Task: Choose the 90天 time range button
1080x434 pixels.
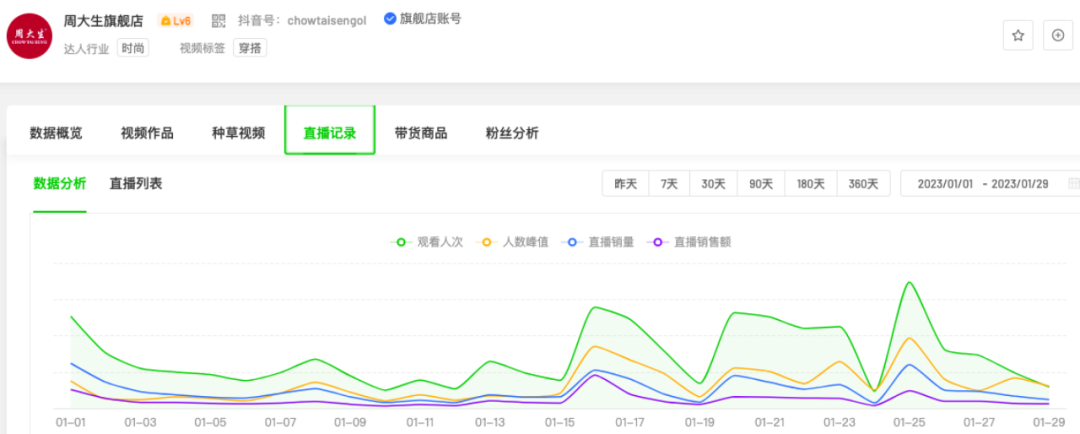Action: 761,184
